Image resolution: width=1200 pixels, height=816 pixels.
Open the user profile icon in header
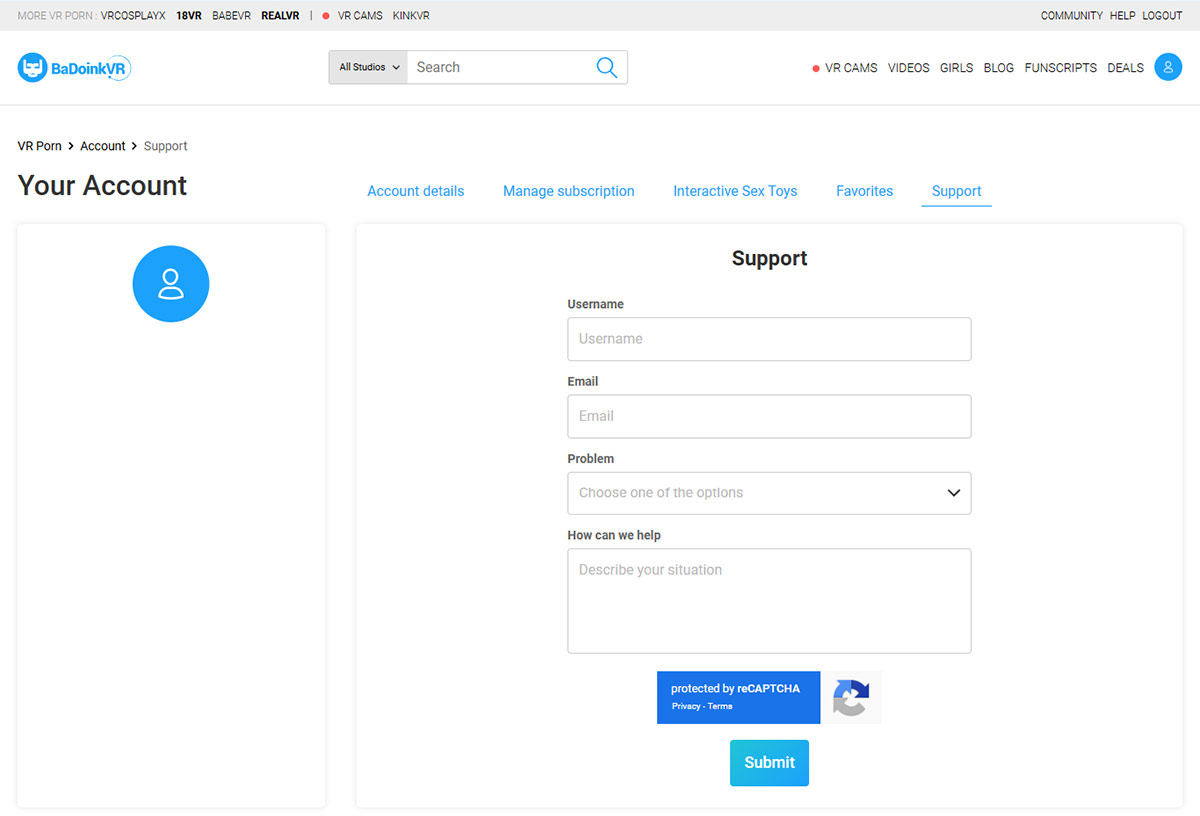point(1167,67)
